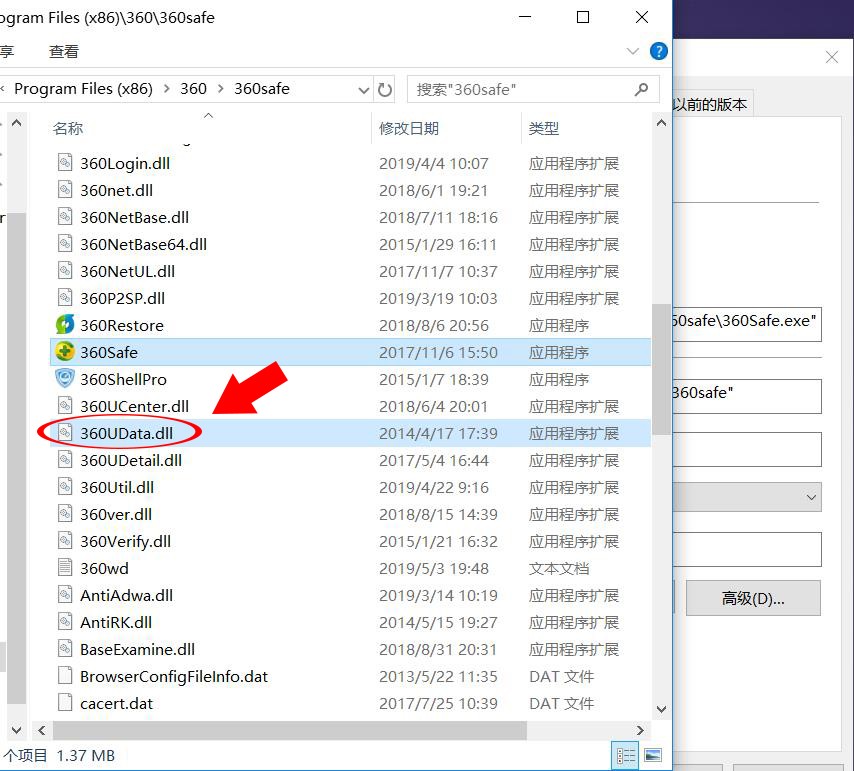Switch to details view layout icon

626,756
